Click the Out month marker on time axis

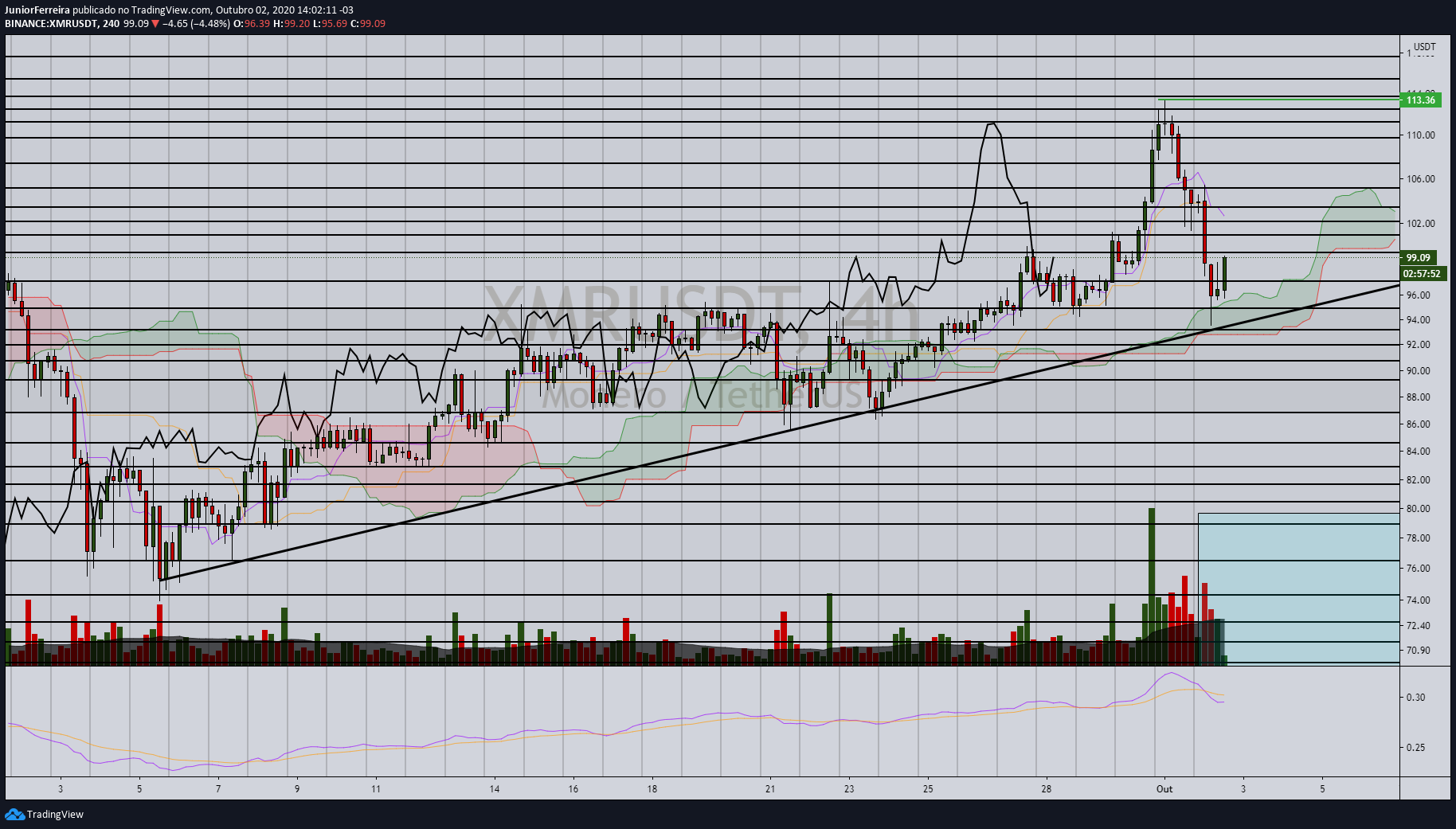[x=1164, y=789]
